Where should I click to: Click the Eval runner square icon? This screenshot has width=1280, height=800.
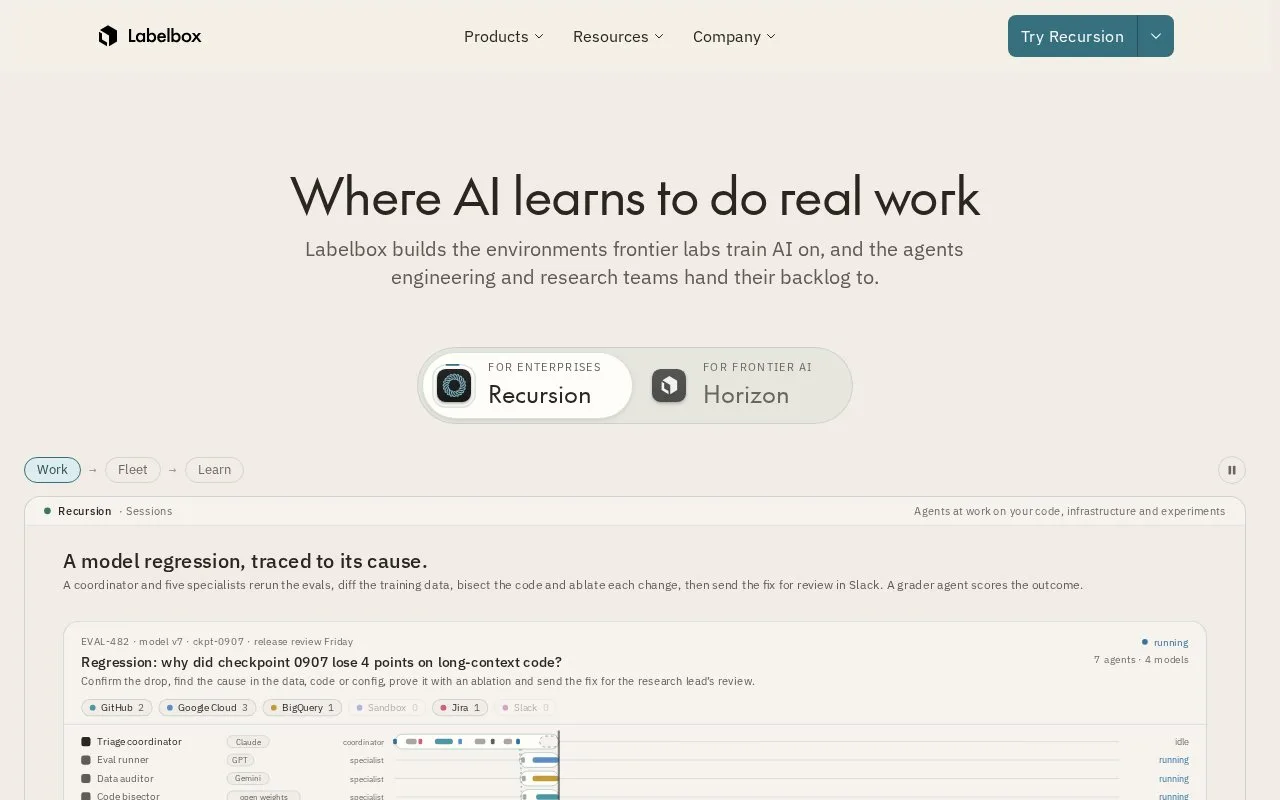pyautogui.click(x=86, y=760)
